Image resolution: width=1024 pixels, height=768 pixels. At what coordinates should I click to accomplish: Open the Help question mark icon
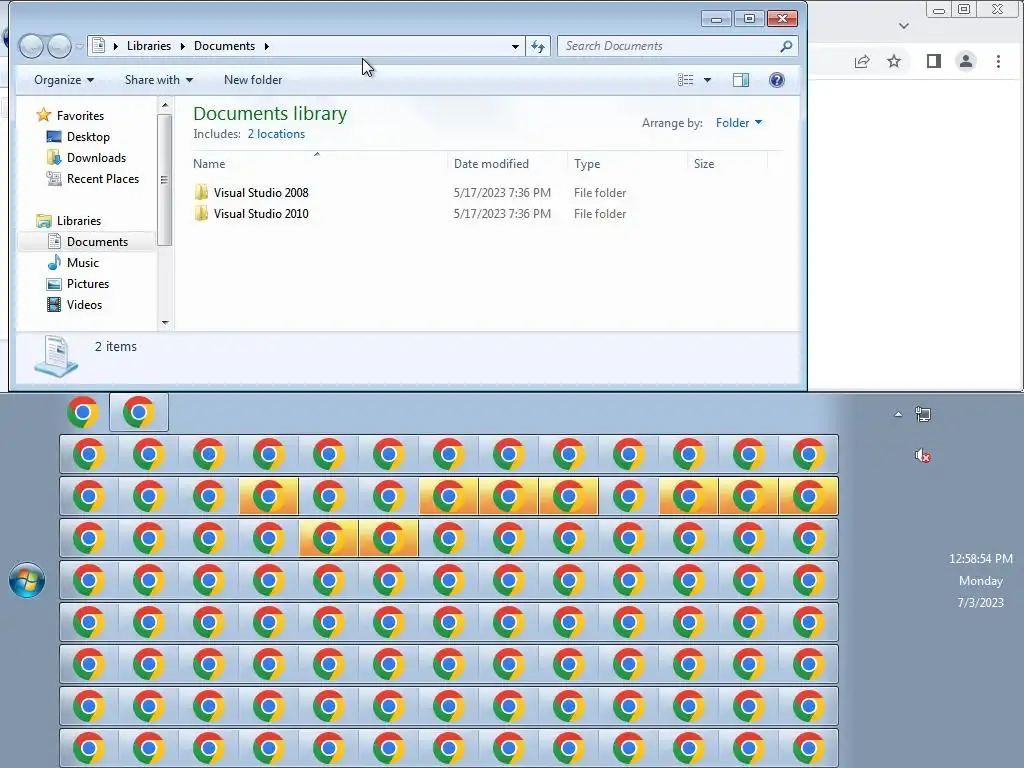click(776, 80)
